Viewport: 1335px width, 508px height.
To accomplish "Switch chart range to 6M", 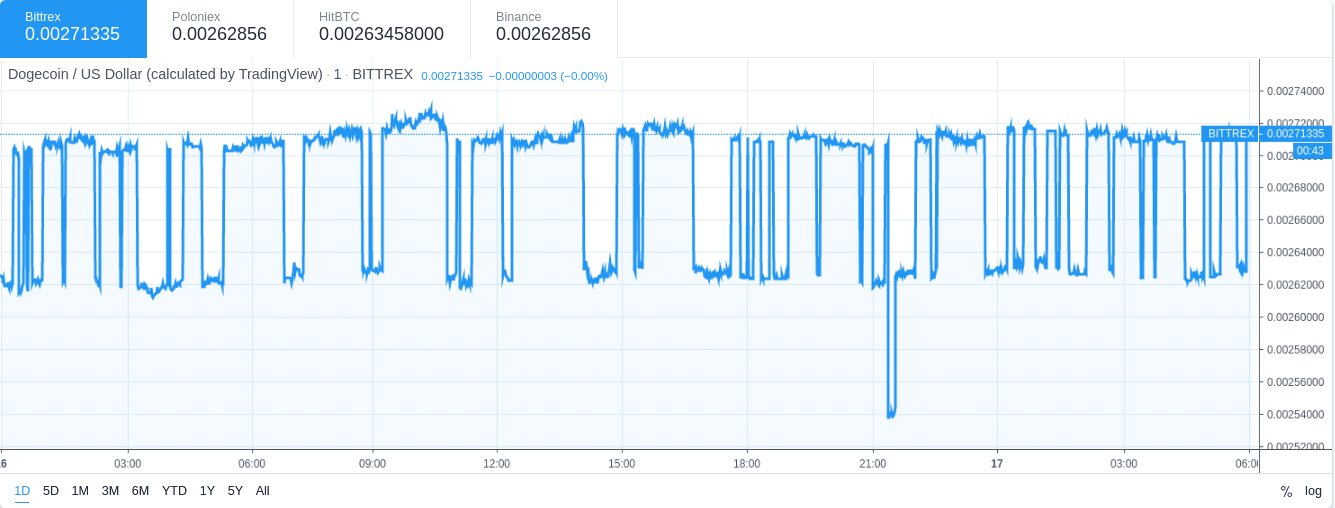I will pos(140,491).
